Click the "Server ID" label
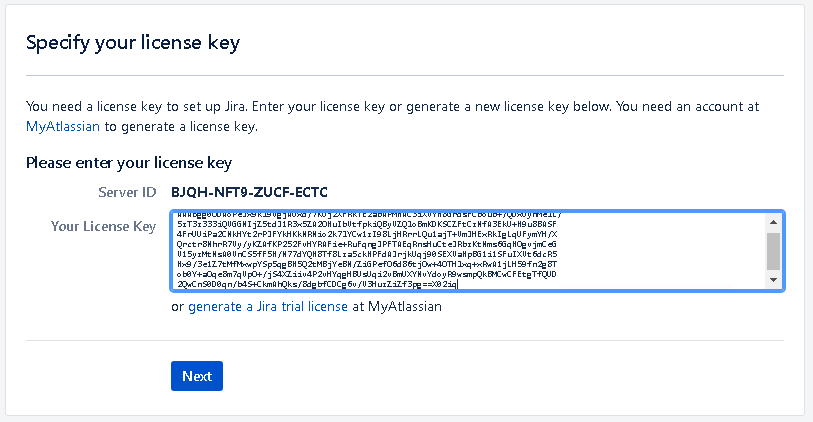Image resolution: width=813 pixels, height=422 pixels. tap(126, 191)
